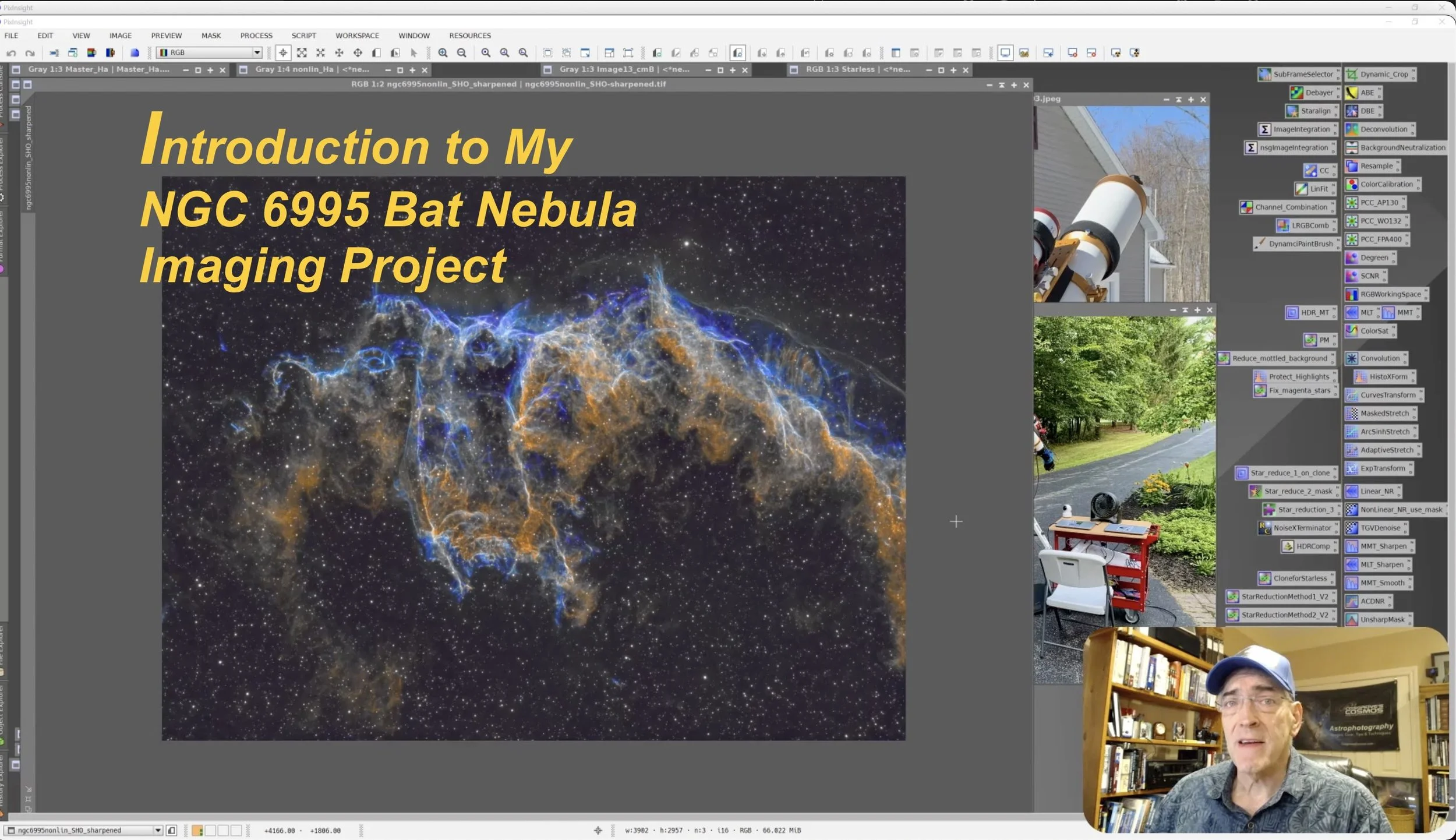Click the undo arrow in the toolbar
Screen dimensions: 1456x840
tap(11, 53)
